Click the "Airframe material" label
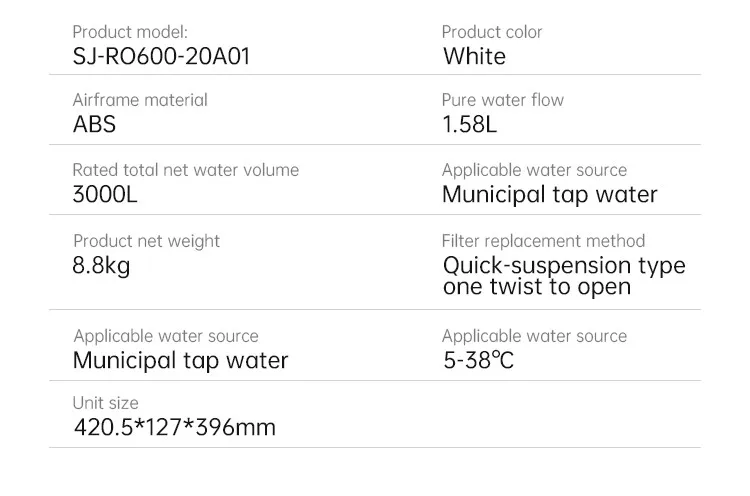Screen dimensions: 750x496 click(140, 100)
